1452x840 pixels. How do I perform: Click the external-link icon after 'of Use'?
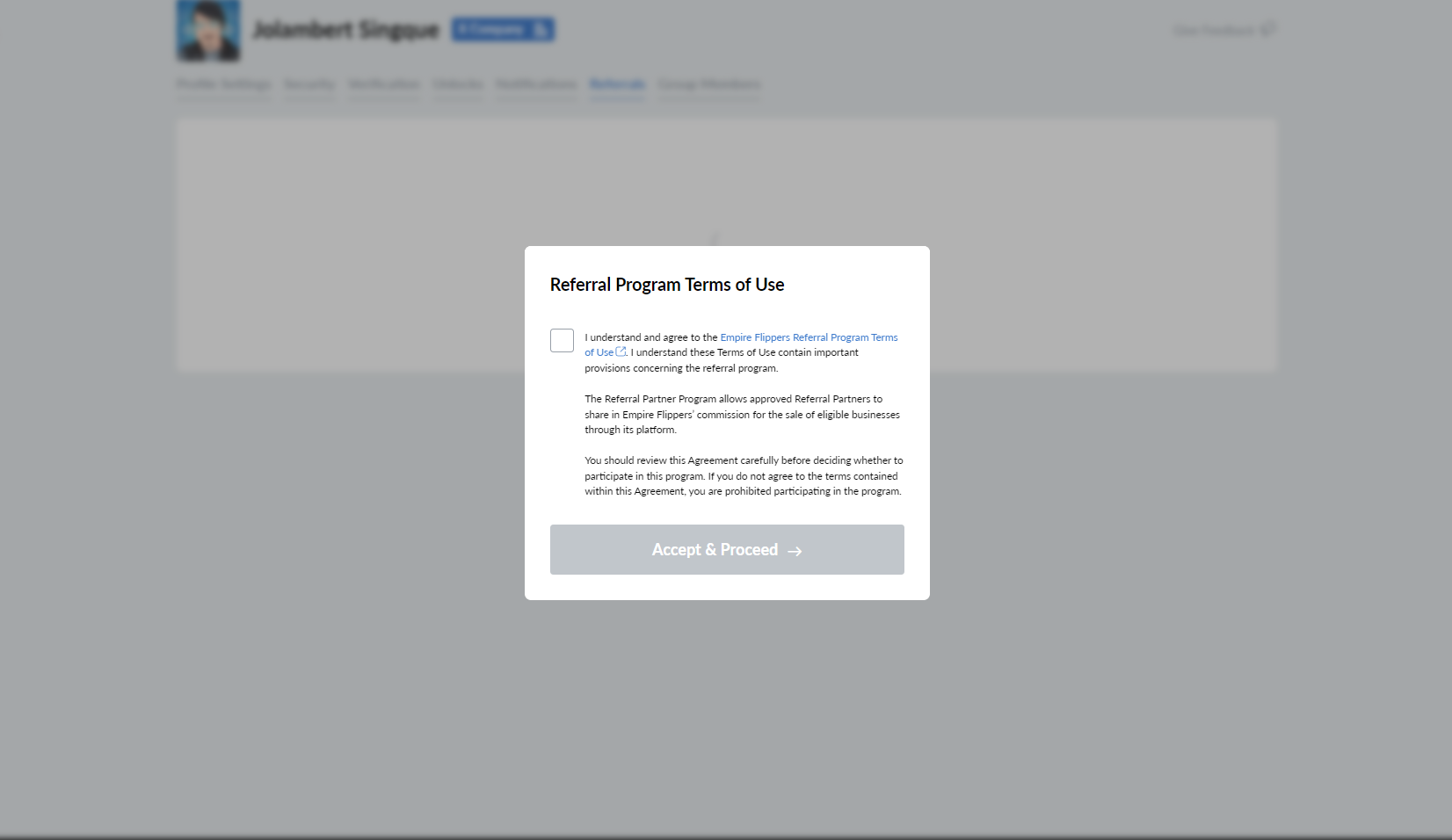coord(621,351)
